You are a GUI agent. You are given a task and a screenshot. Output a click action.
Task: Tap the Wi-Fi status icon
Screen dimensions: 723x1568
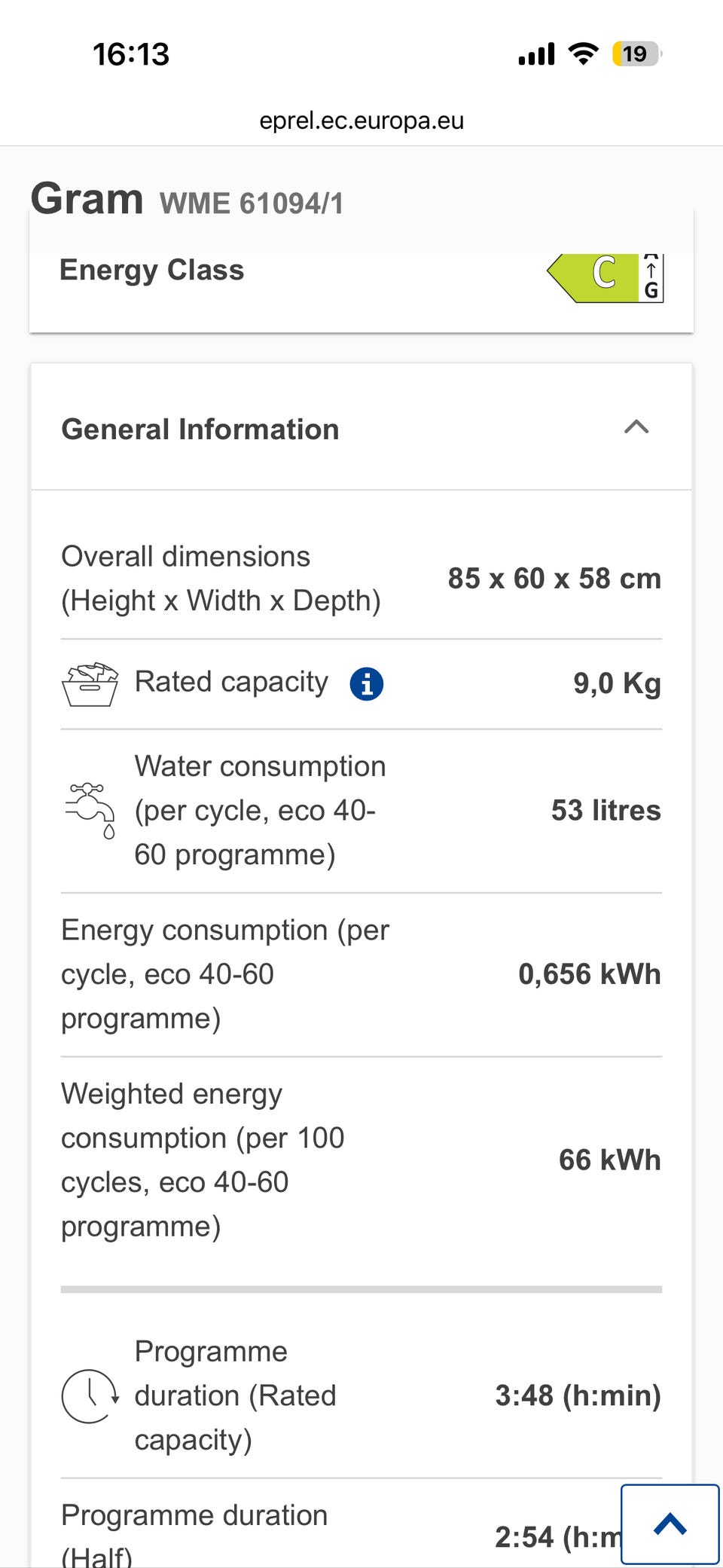(x=583, y=54)
